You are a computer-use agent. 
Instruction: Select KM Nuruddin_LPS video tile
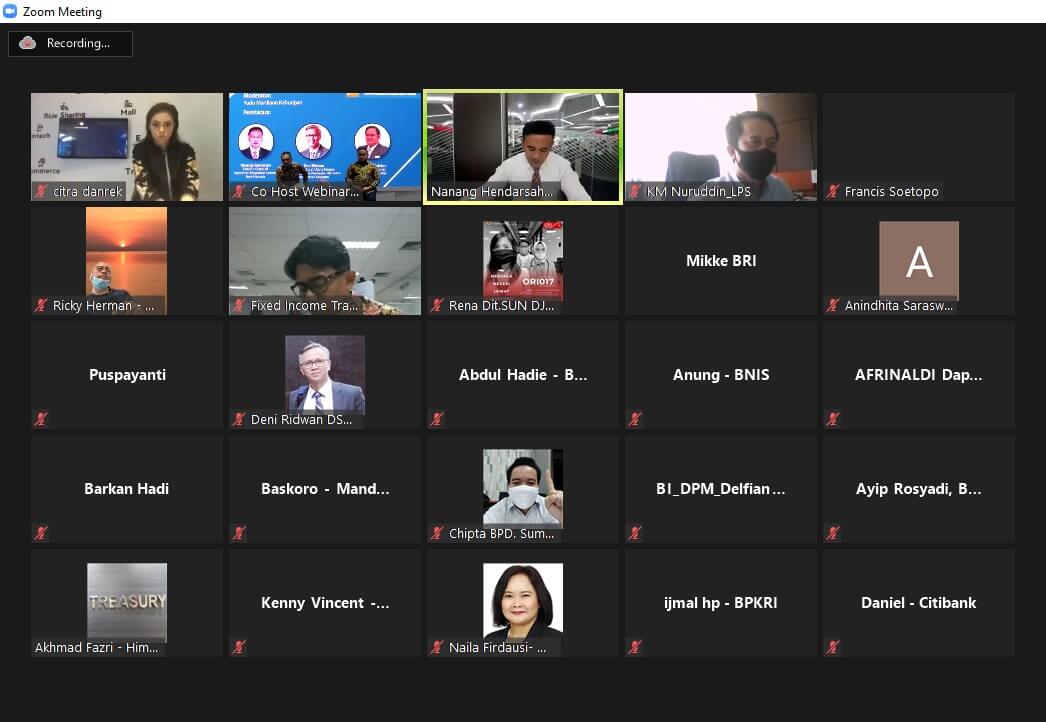pos(721,146)
